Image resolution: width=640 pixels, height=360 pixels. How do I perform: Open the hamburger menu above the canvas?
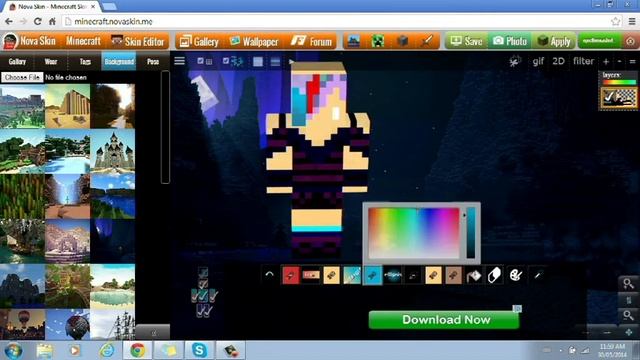[180, 61]
